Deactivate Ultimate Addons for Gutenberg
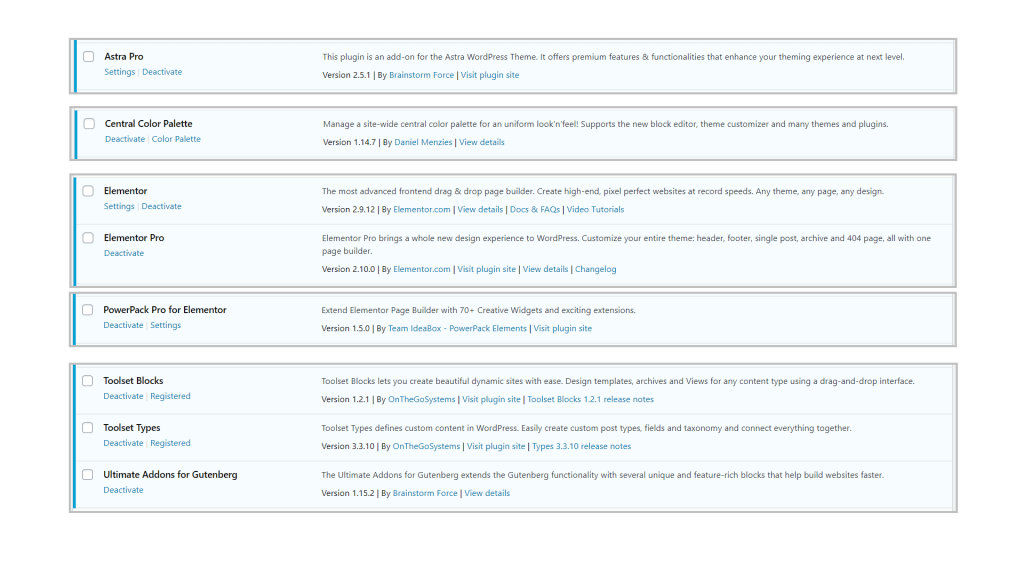The image size is (1024, 576). [x=123, y=490]
